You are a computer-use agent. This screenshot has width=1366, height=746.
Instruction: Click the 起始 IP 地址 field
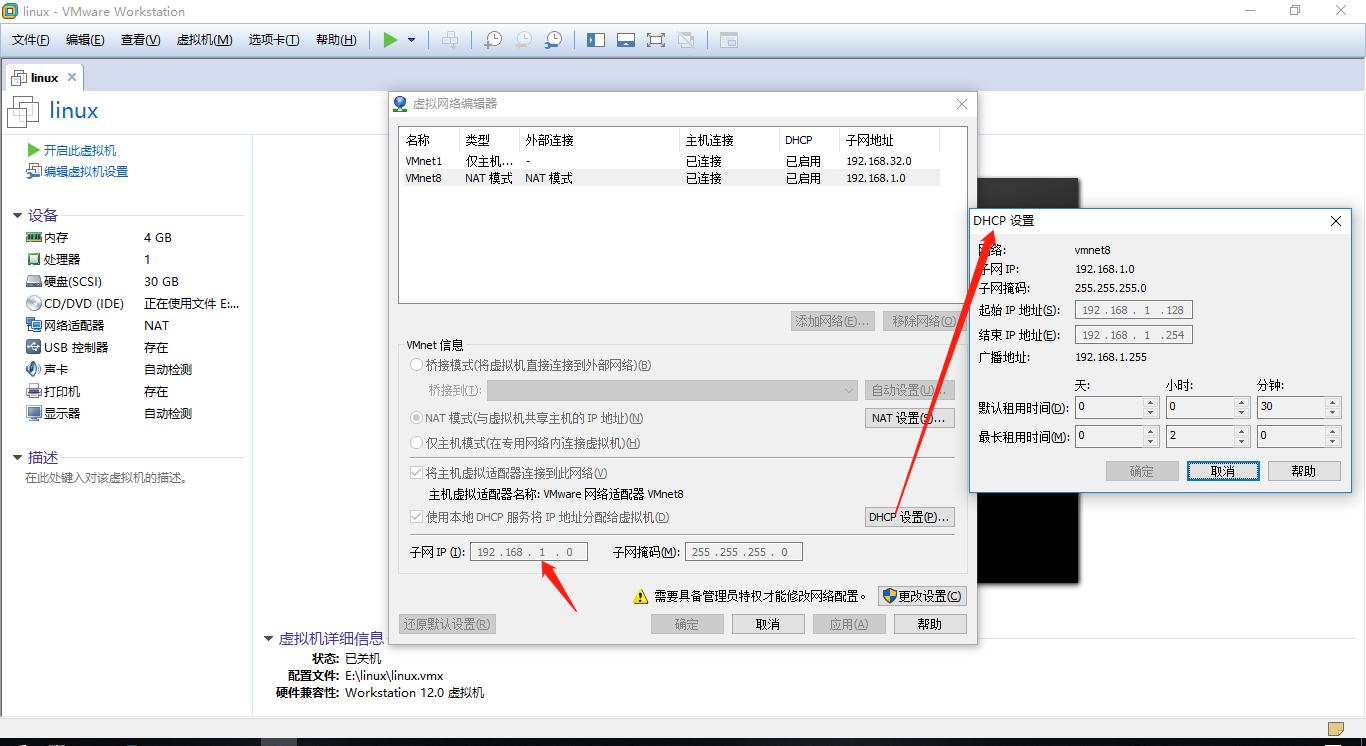[x=1133, y=310]
